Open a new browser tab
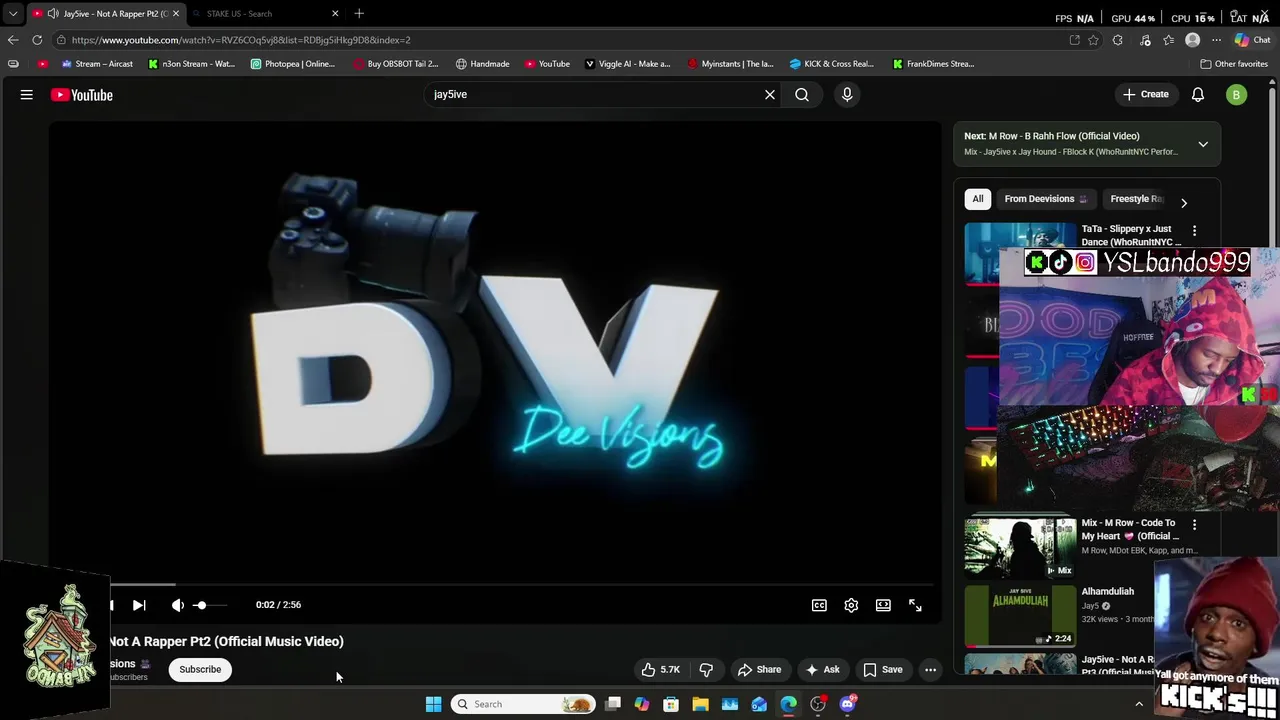The height and width of the screenshot is (720, 1280). tap(359, 13)
